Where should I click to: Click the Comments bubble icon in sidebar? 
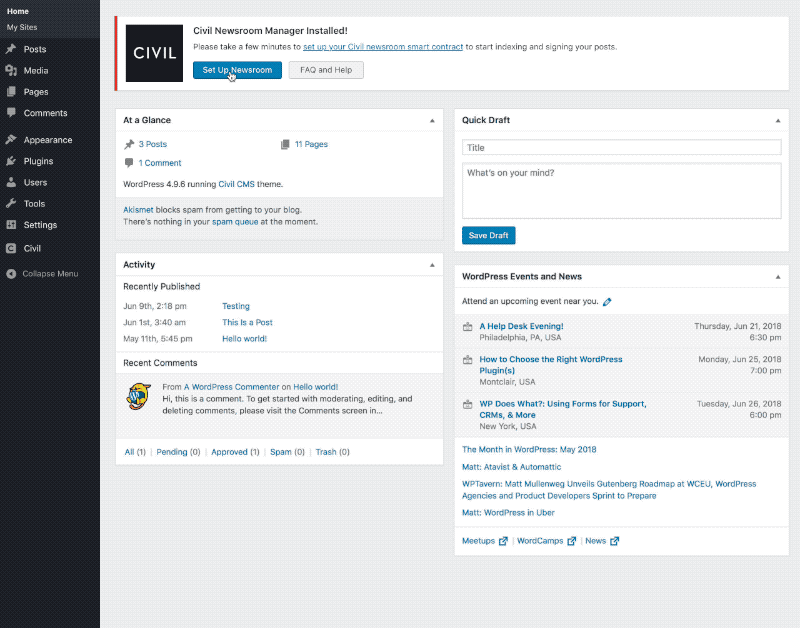click(11, 113)
